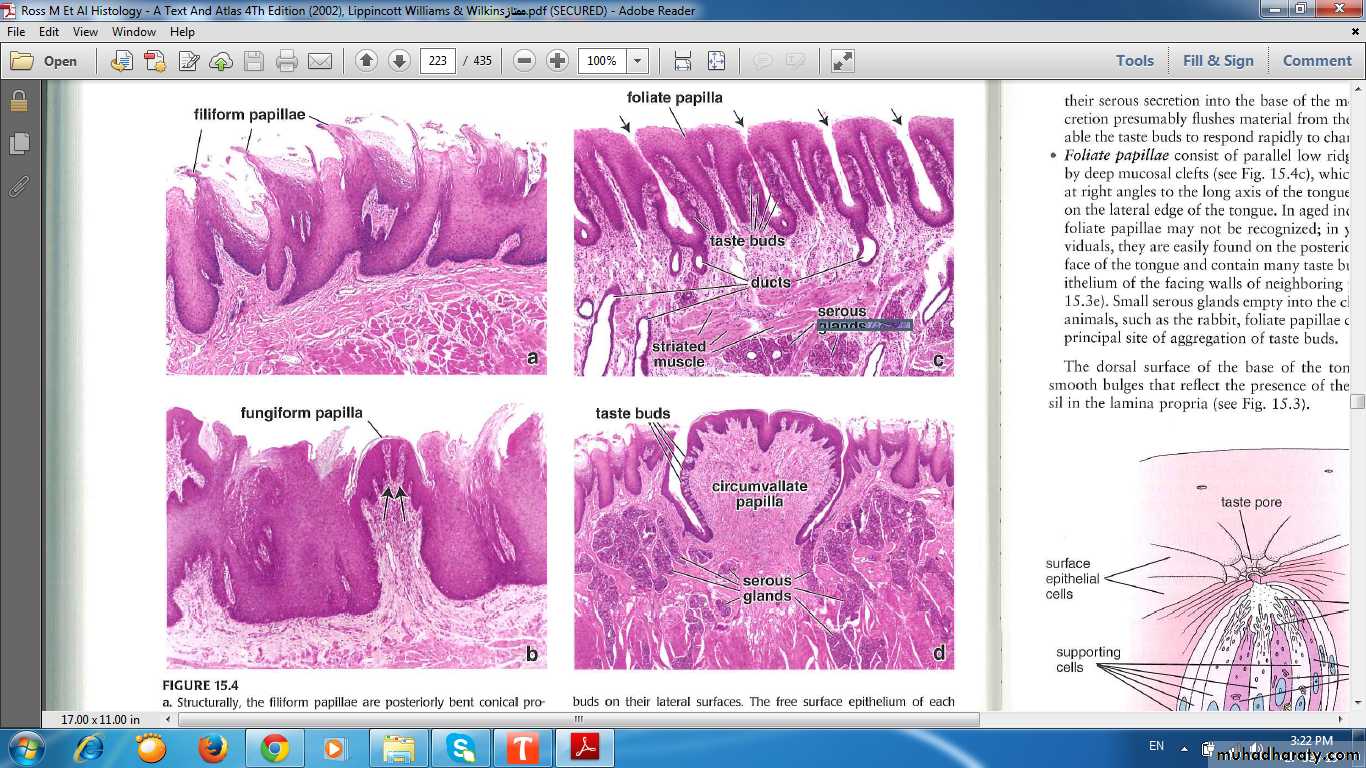The image size is (1366, 768).
Task: Click the email envelope icon in toolbar
Action: point(320,61)
